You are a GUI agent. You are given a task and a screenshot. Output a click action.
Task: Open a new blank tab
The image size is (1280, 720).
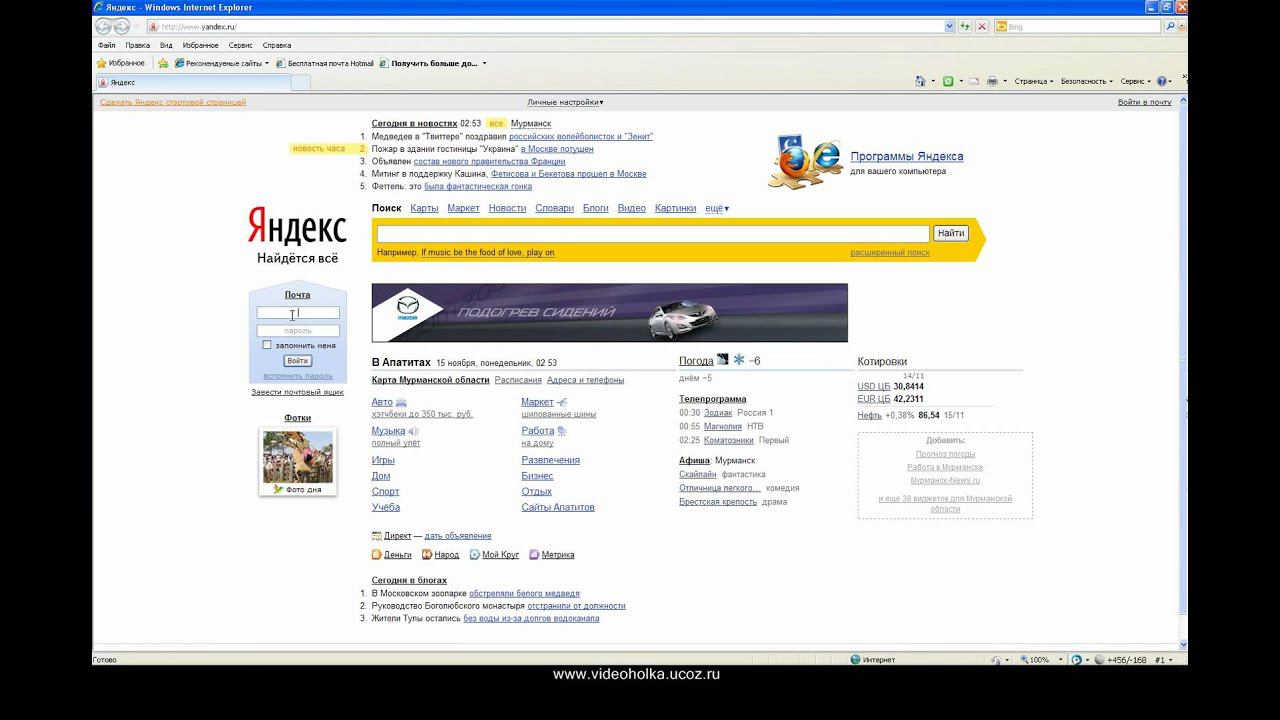(x=301, y=82)
